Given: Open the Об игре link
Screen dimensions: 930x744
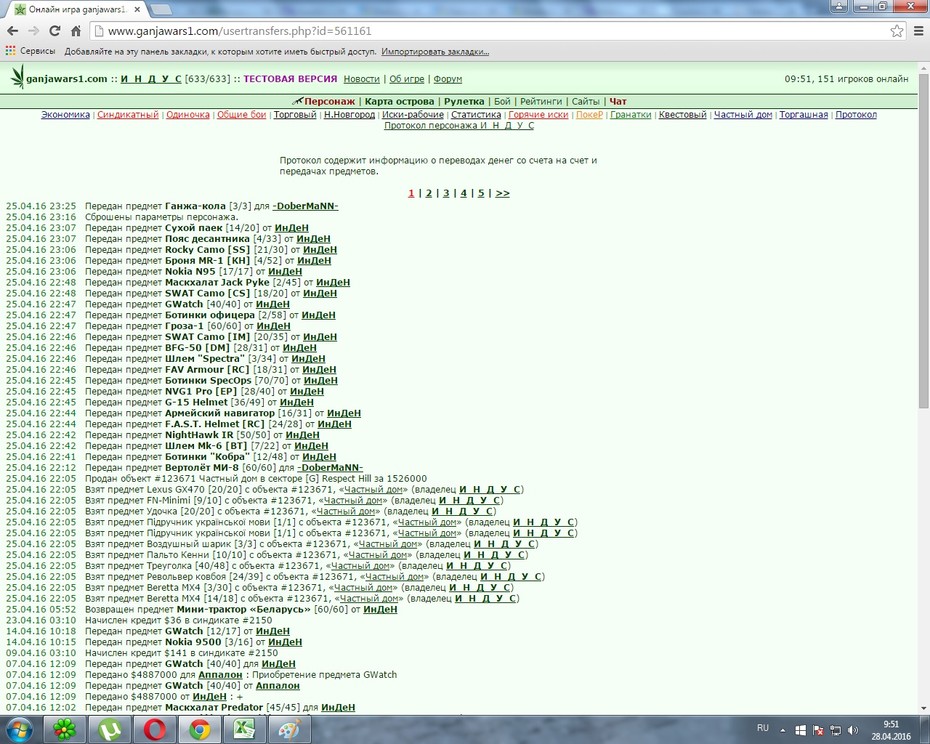Looking at the screenshot, I should click(406, 79).
